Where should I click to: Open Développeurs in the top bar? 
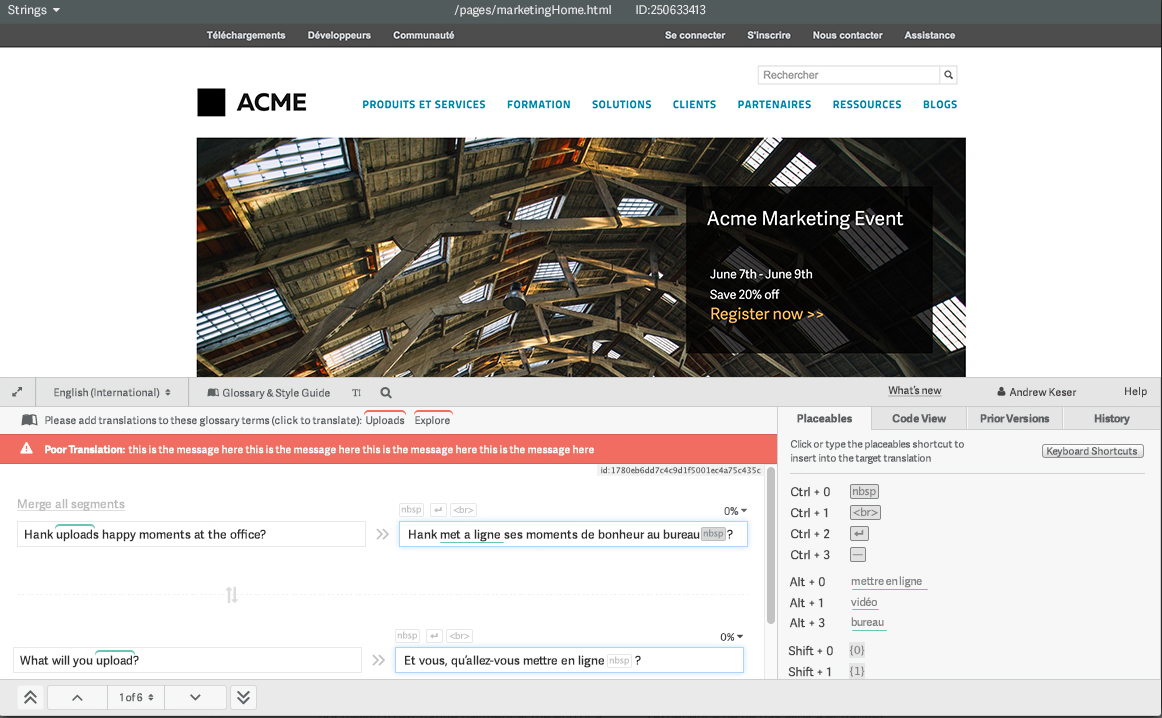339,35
